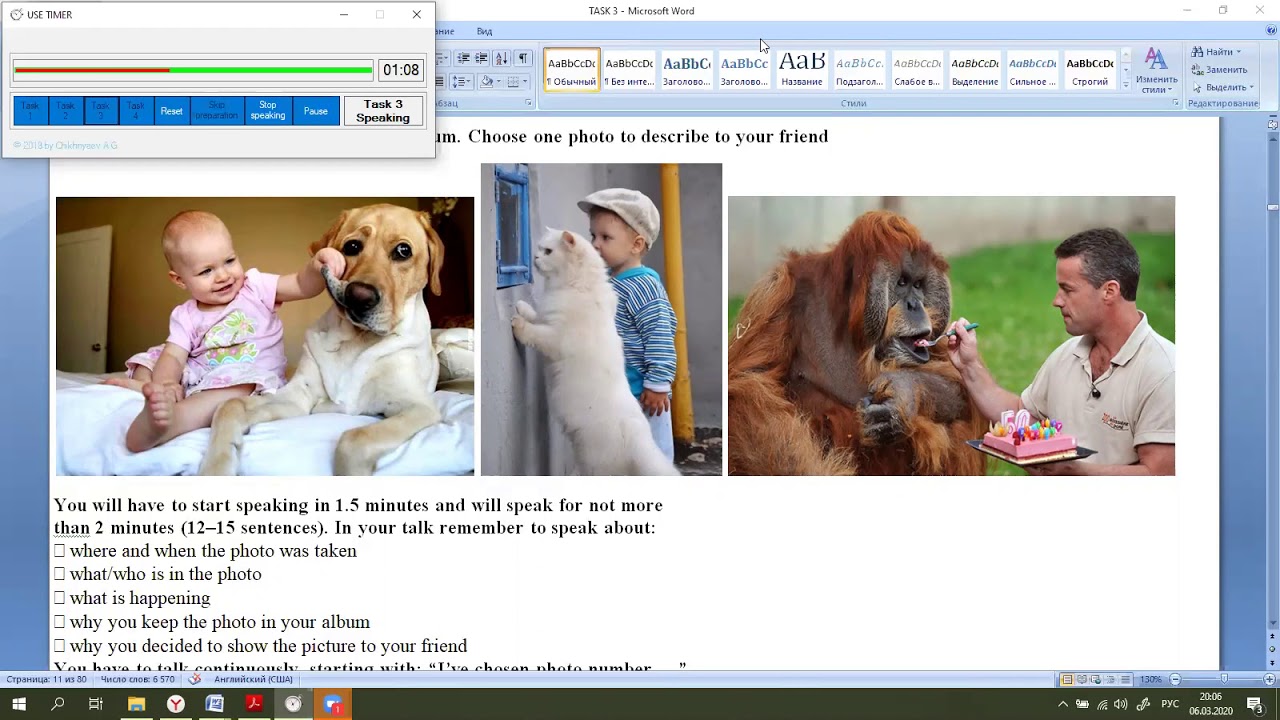The image size is (1280, 720).
Task: Click Skip preparation in the timer
Action: point(217,110)
